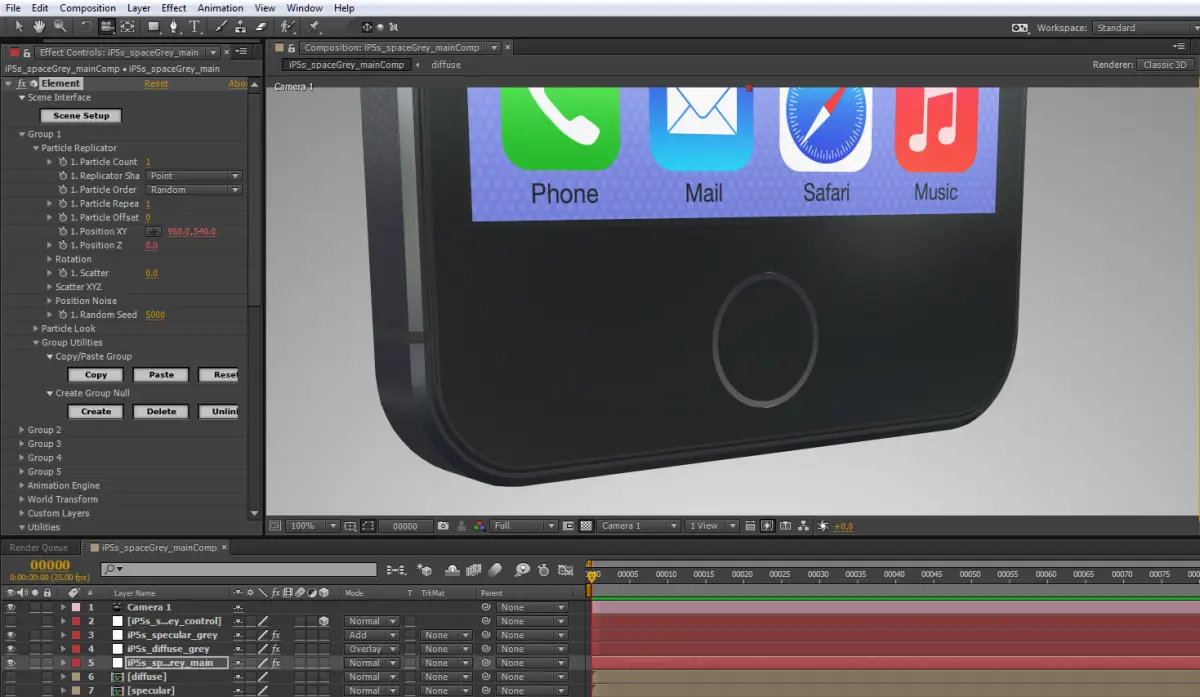Viewport: 1200px width, 697px height.
Task: Click the Copy group button
Action: (96, 375)
